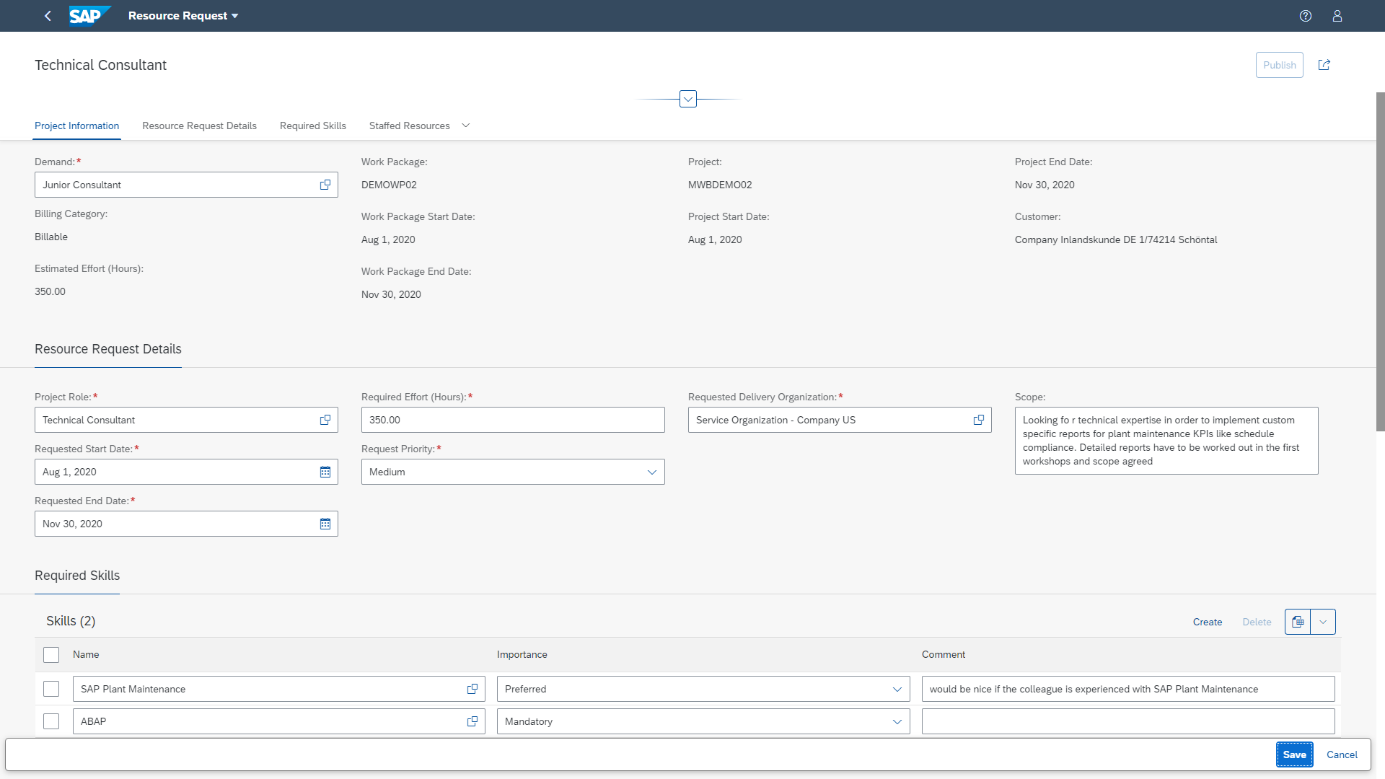
Task: Check the SAP Plant Maintenance row checkbox
Action: click(x=51, y=689)
